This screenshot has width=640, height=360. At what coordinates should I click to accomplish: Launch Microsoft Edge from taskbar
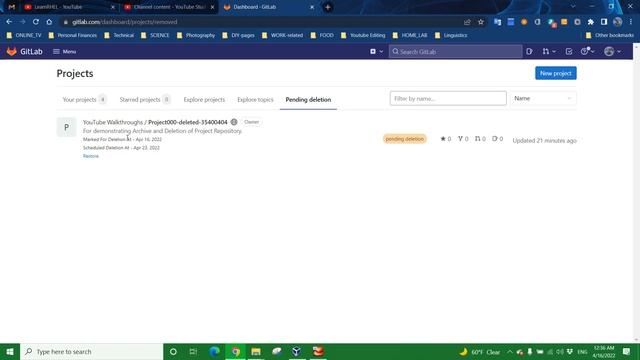pyautogui.click(x=214, y=351)
